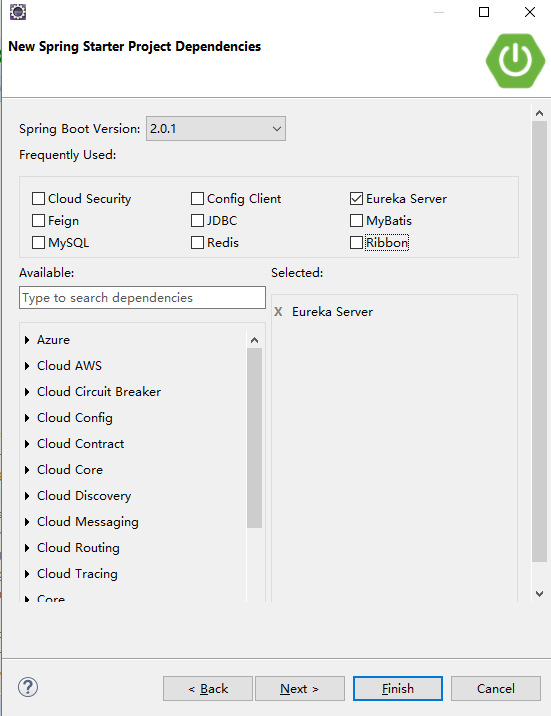Click the help question mark icon
Image resolution: width=551 pixels, height=716 pixels.
point(28,687)
